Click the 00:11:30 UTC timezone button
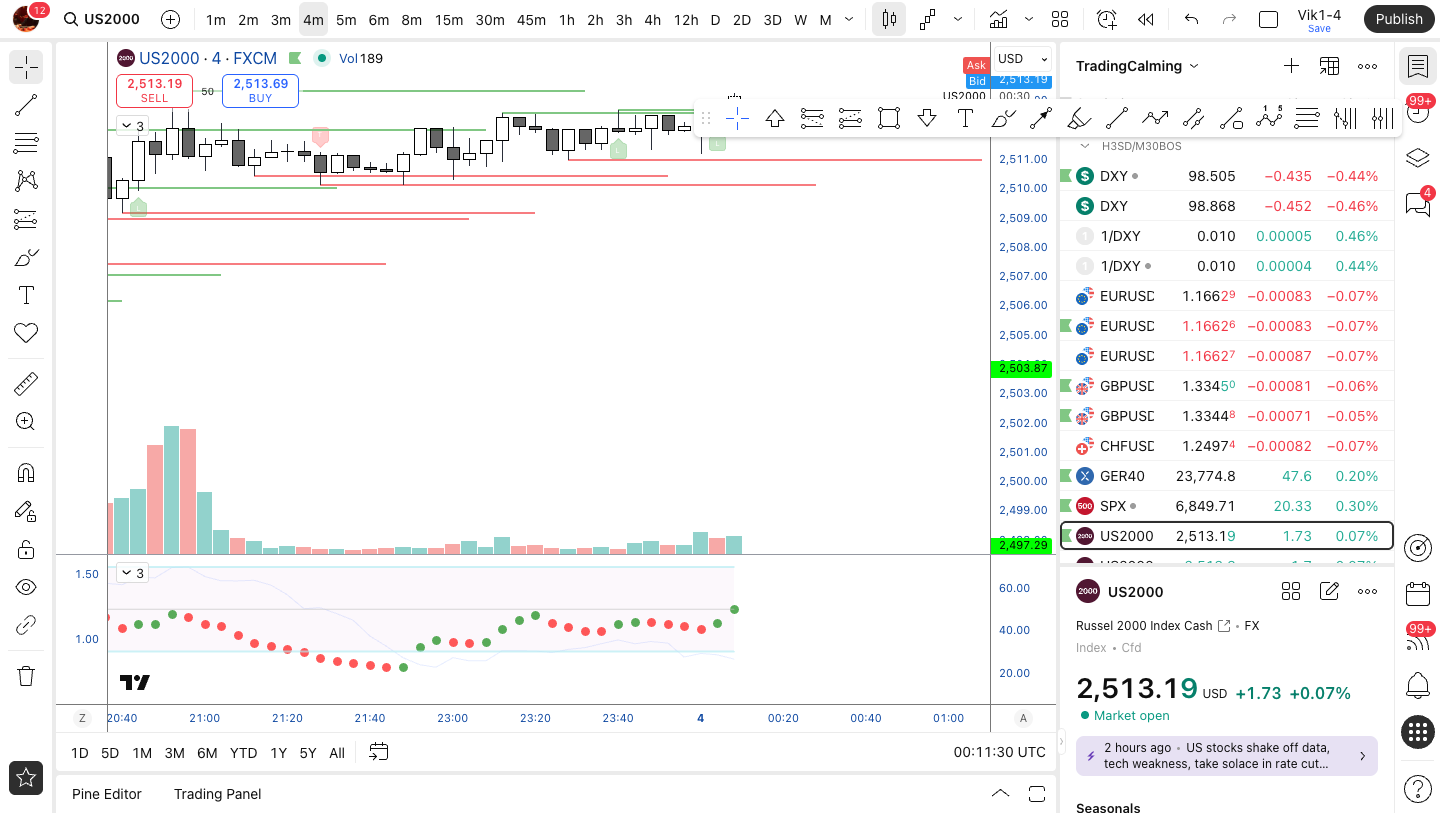 pyautogui.click(x=1000, y=753)
